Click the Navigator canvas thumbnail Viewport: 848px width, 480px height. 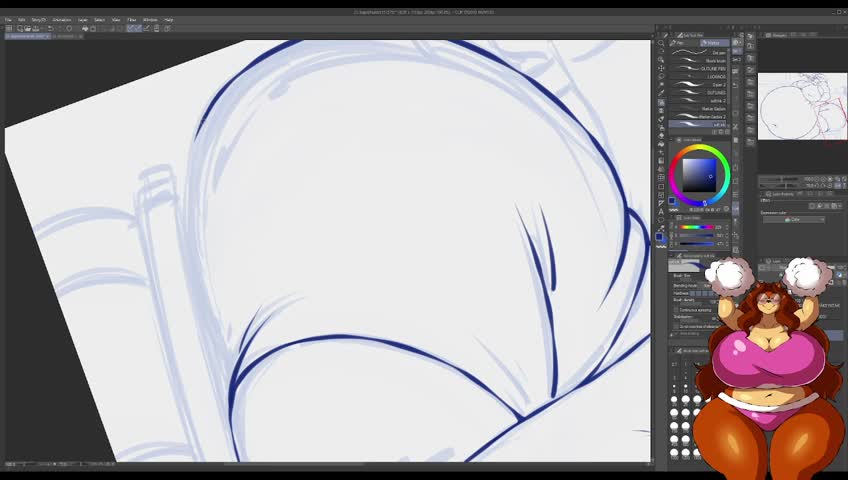pyautogui.click(x=802, y=106)
